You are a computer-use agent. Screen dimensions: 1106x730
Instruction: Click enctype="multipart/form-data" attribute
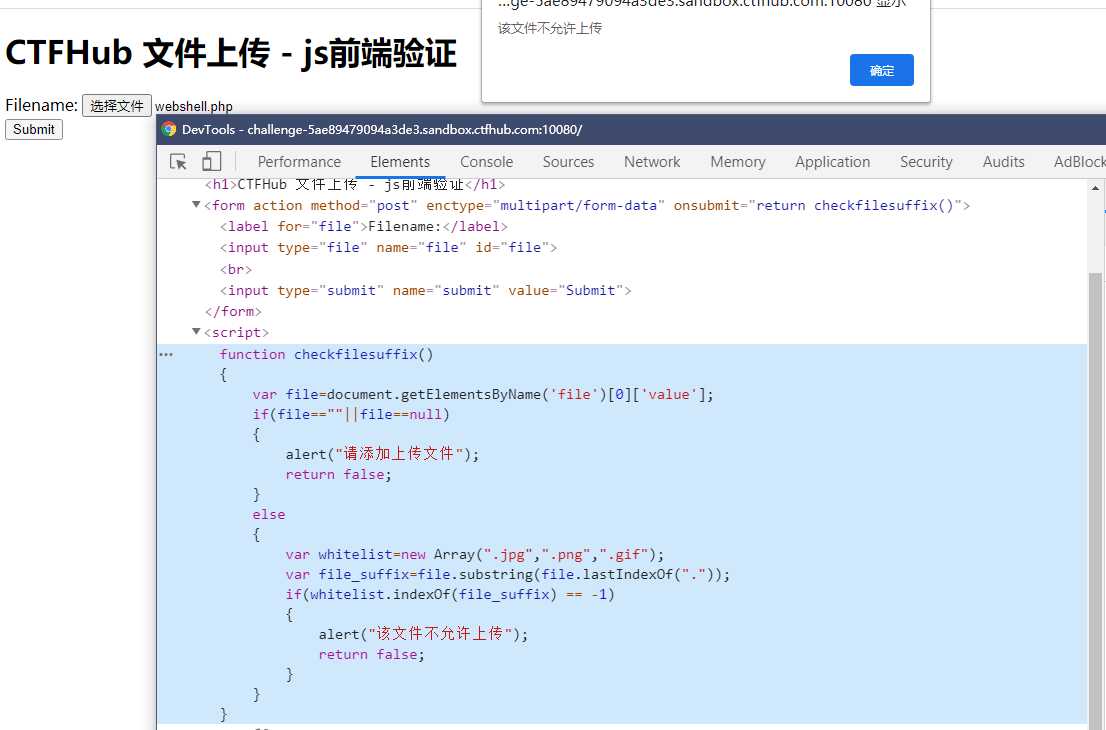pyautogui.click(x=545, y=205)
